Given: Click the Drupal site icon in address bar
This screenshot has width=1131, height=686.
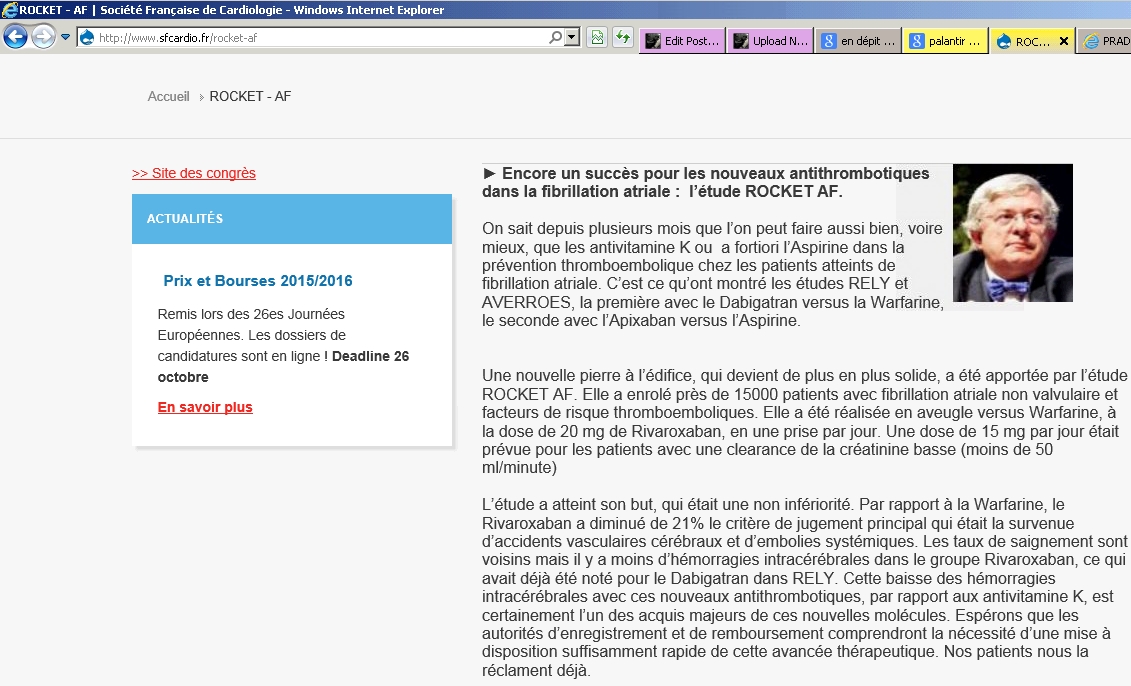Looking at the screenshot, I should [x=87, y=38].
